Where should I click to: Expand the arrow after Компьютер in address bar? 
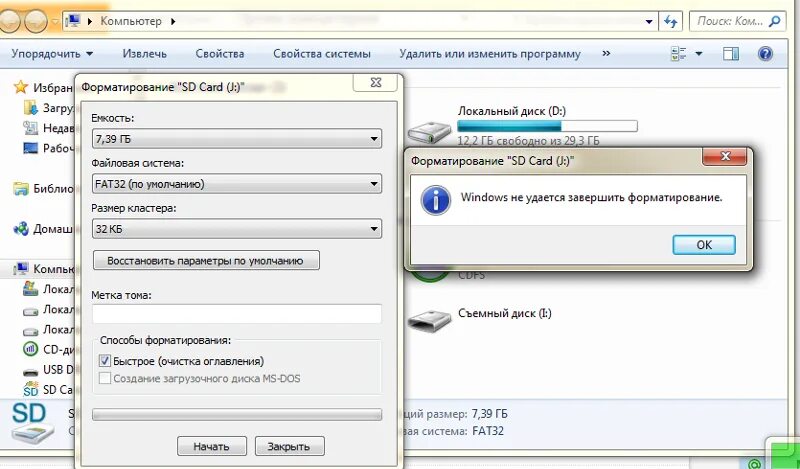173,21
